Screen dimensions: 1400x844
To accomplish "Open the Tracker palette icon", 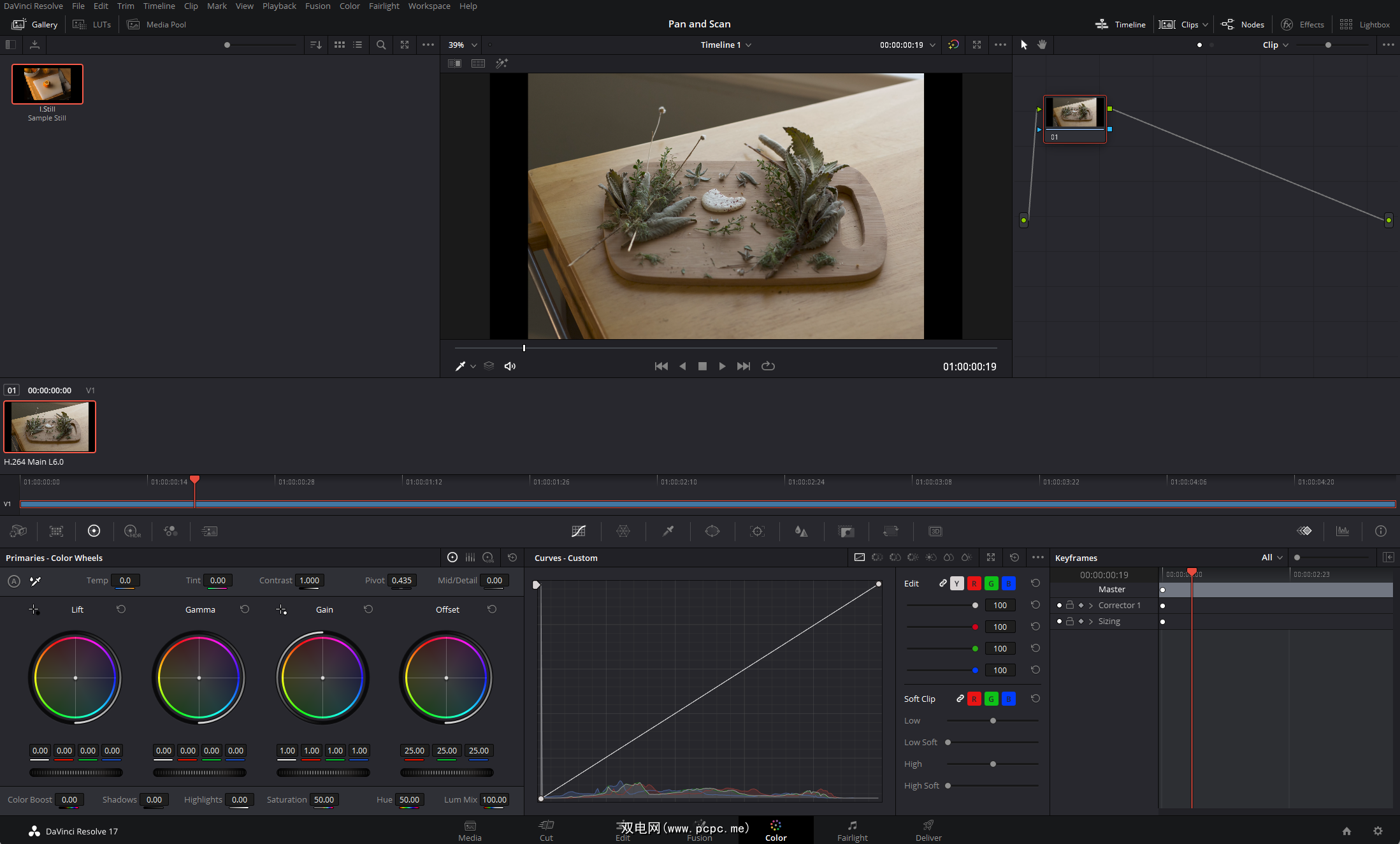I will pos(757,531).
